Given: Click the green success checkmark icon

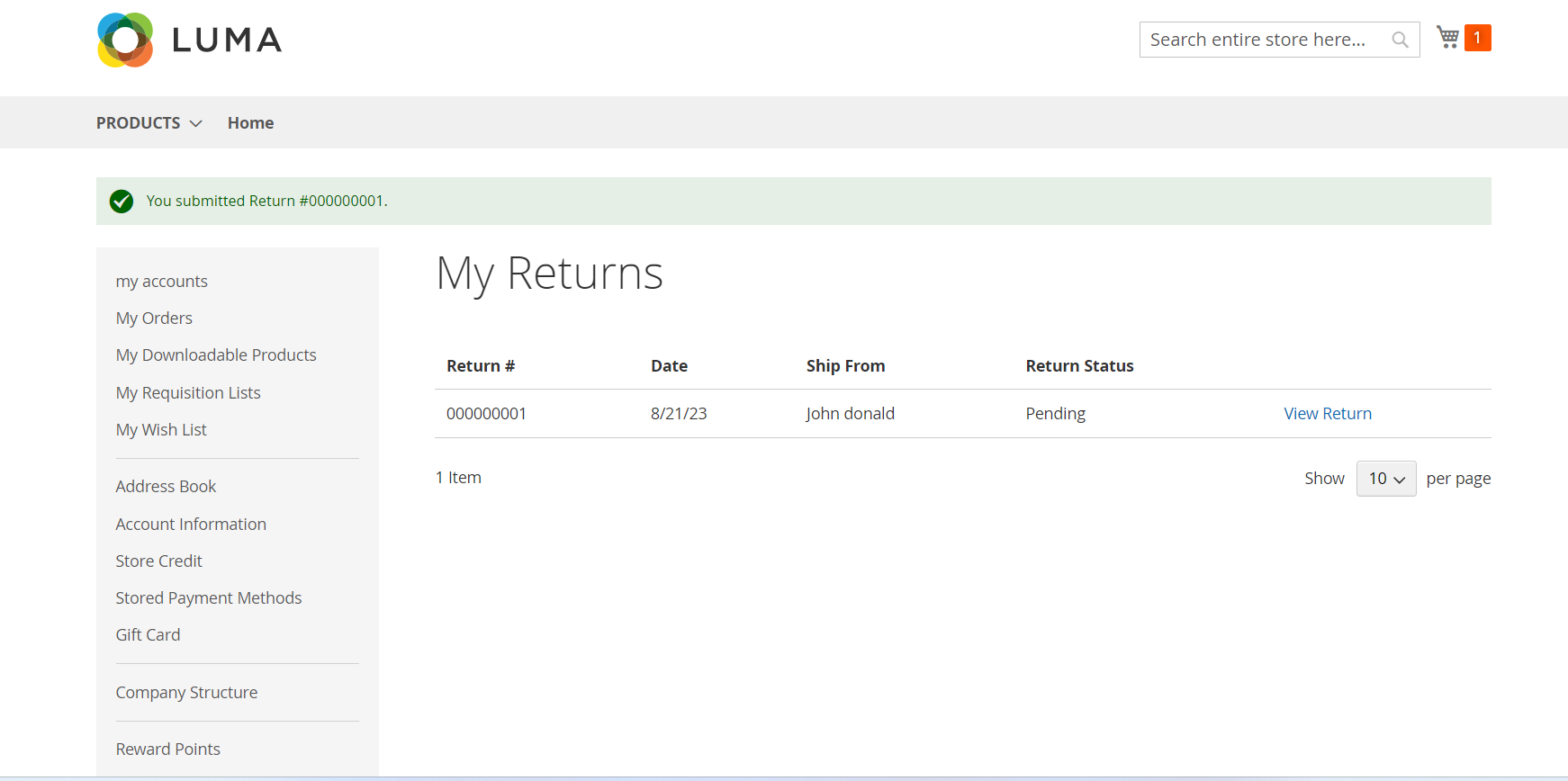Looking at the screenshot, I should pos(122,202).
